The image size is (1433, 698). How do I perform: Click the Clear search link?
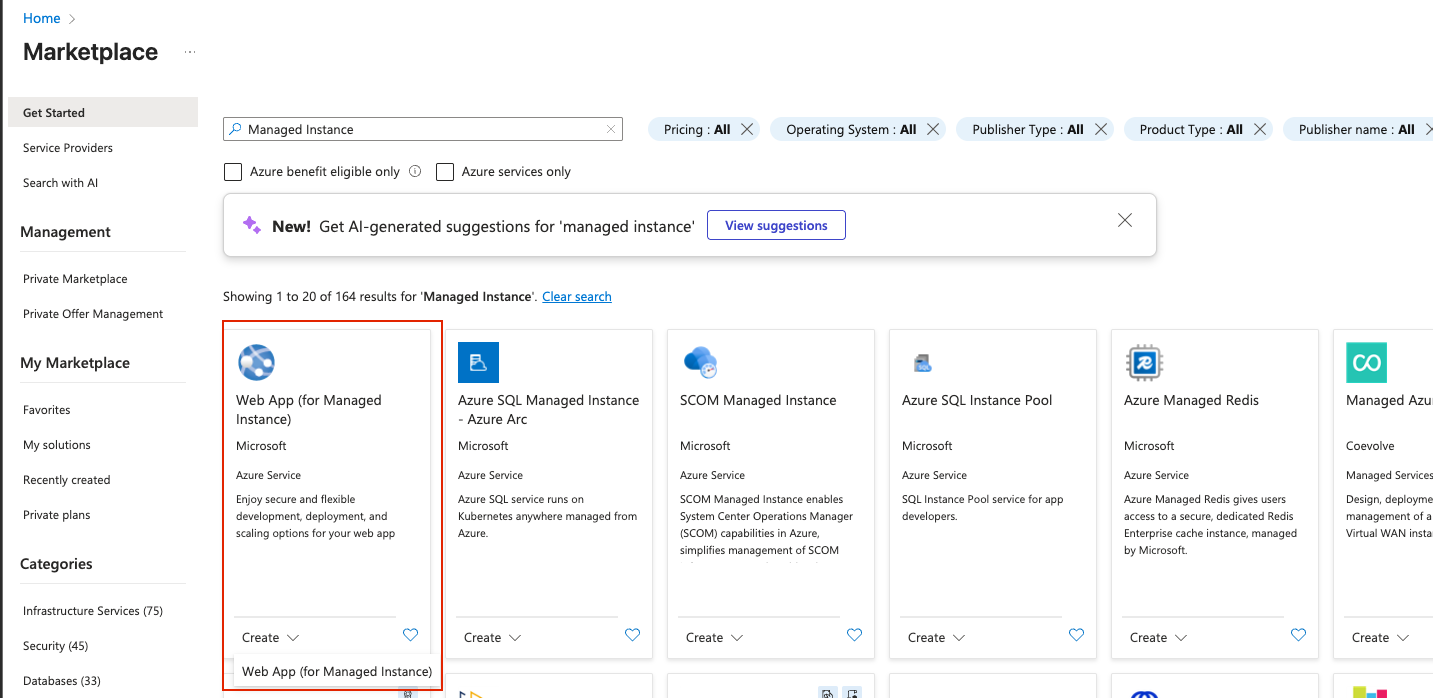pyautogui.click(x=577, y=297)
